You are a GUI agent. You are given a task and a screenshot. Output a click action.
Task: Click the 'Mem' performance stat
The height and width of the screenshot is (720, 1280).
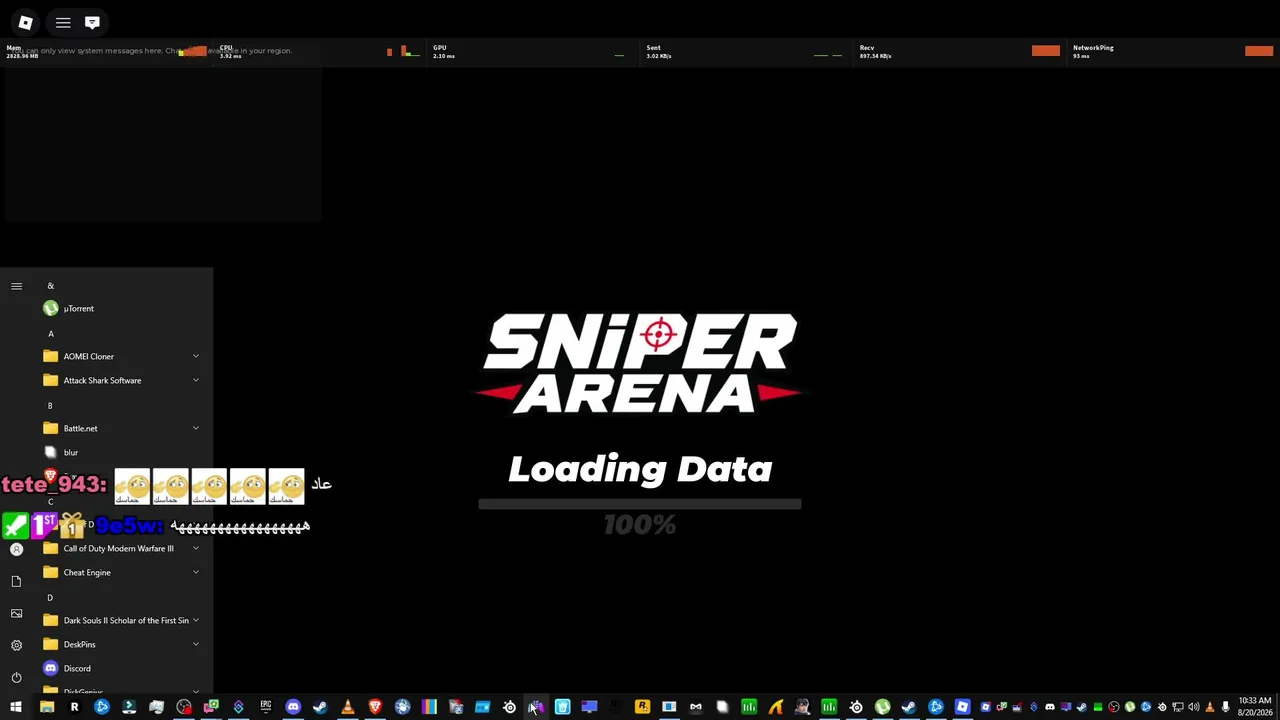(x=14, y=48)
